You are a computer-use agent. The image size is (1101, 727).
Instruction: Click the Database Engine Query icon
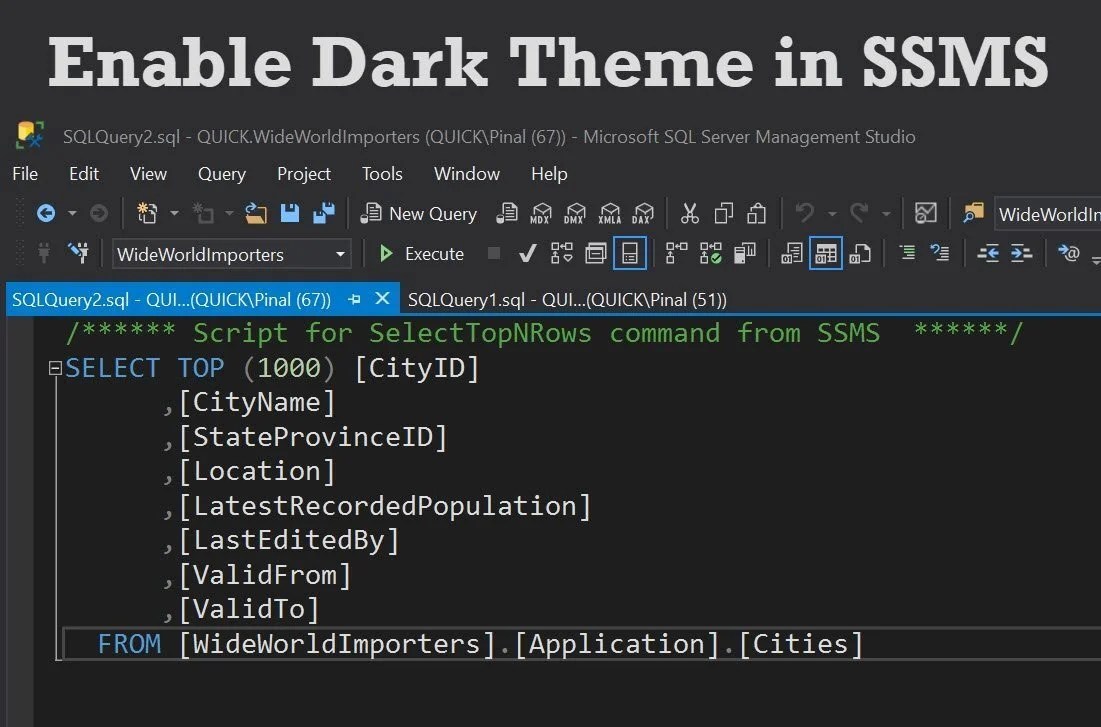tap(506, 213)
